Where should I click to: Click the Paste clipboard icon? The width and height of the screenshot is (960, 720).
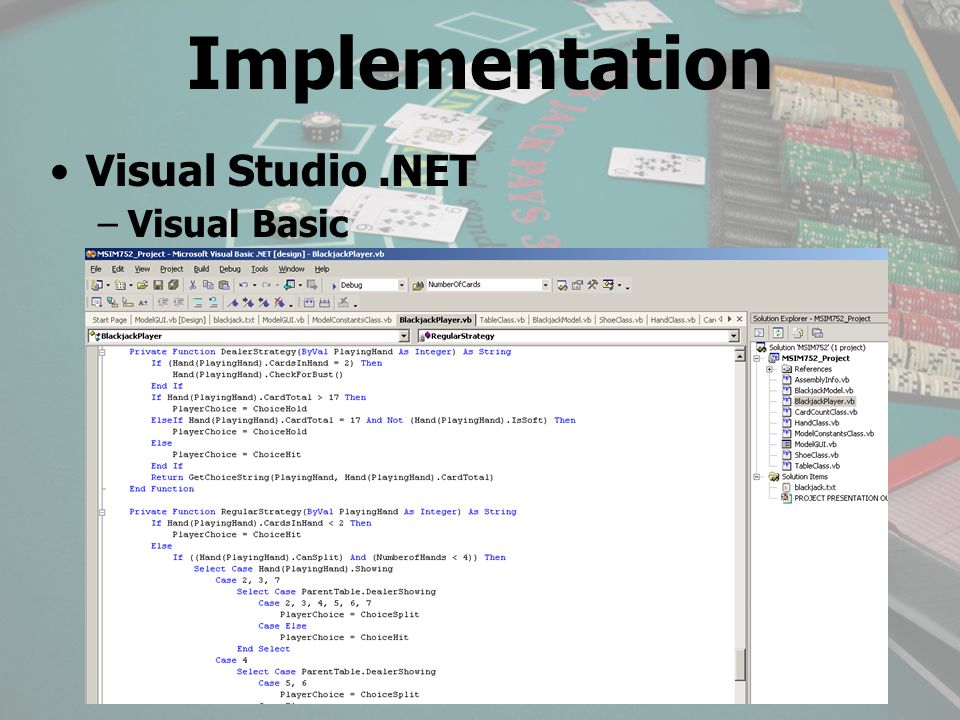(x=224, y=285)
